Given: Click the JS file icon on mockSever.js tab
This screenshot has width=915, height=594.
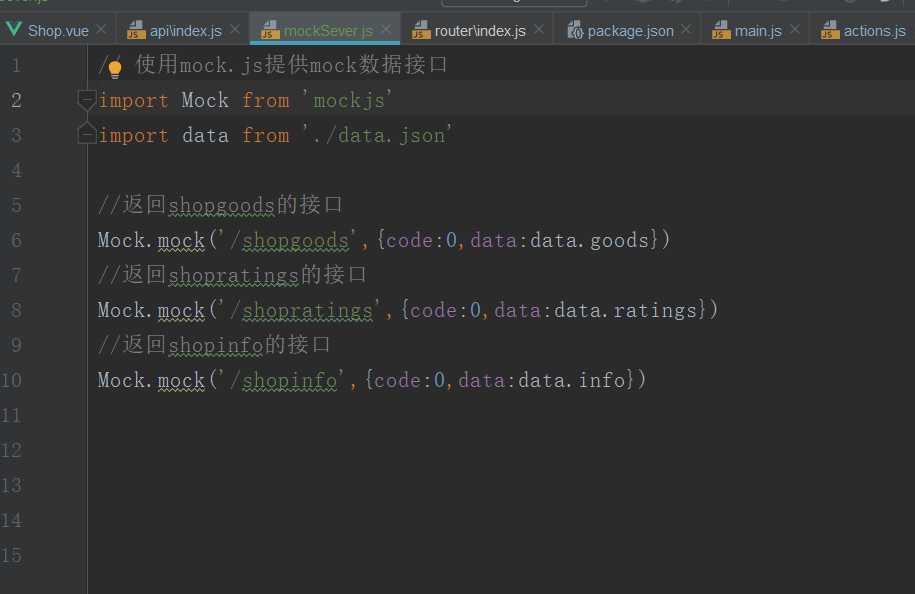Looking at the screenshot, I should (x=270, y=30).
